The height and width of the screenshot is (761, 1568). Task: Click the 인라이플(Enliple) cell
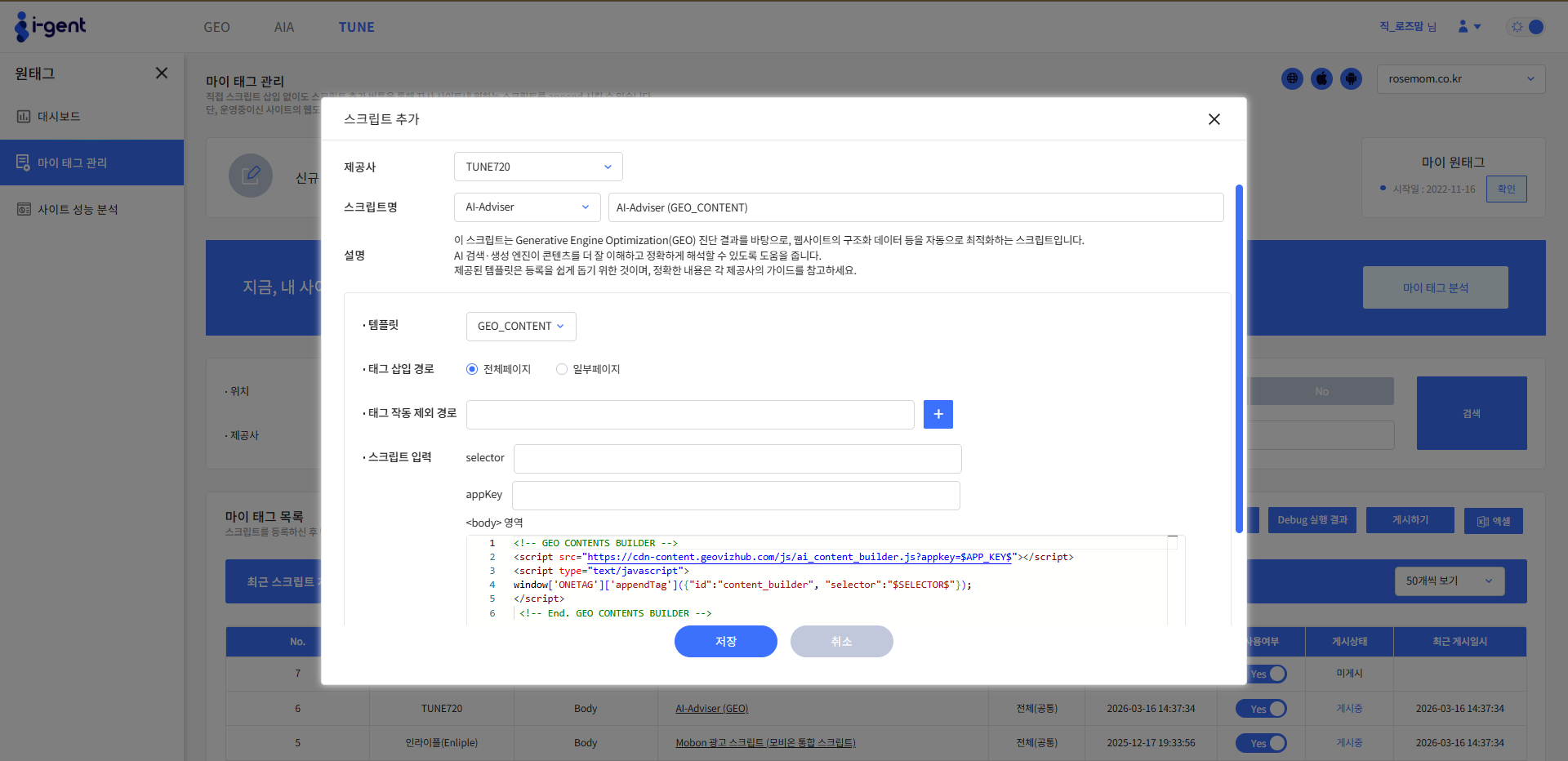[x=442, y=743]
